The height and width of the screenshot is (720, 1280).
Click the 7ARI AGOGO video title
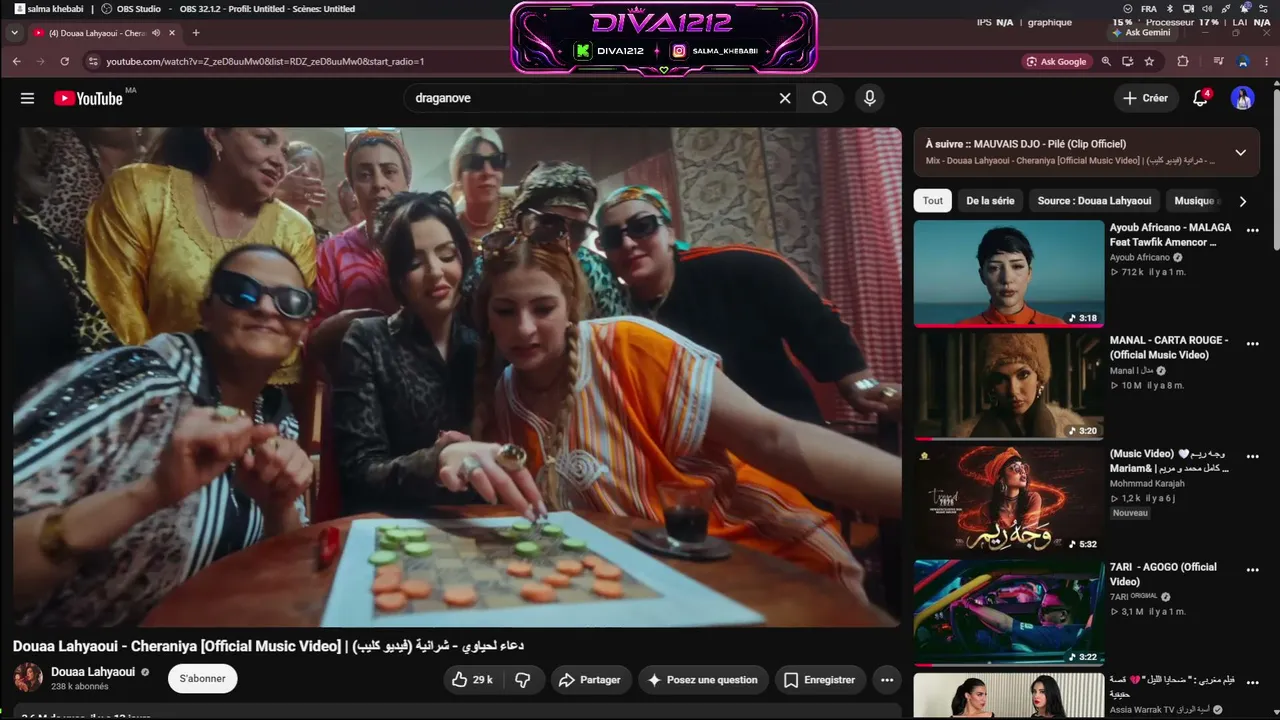click(1163, 574)
